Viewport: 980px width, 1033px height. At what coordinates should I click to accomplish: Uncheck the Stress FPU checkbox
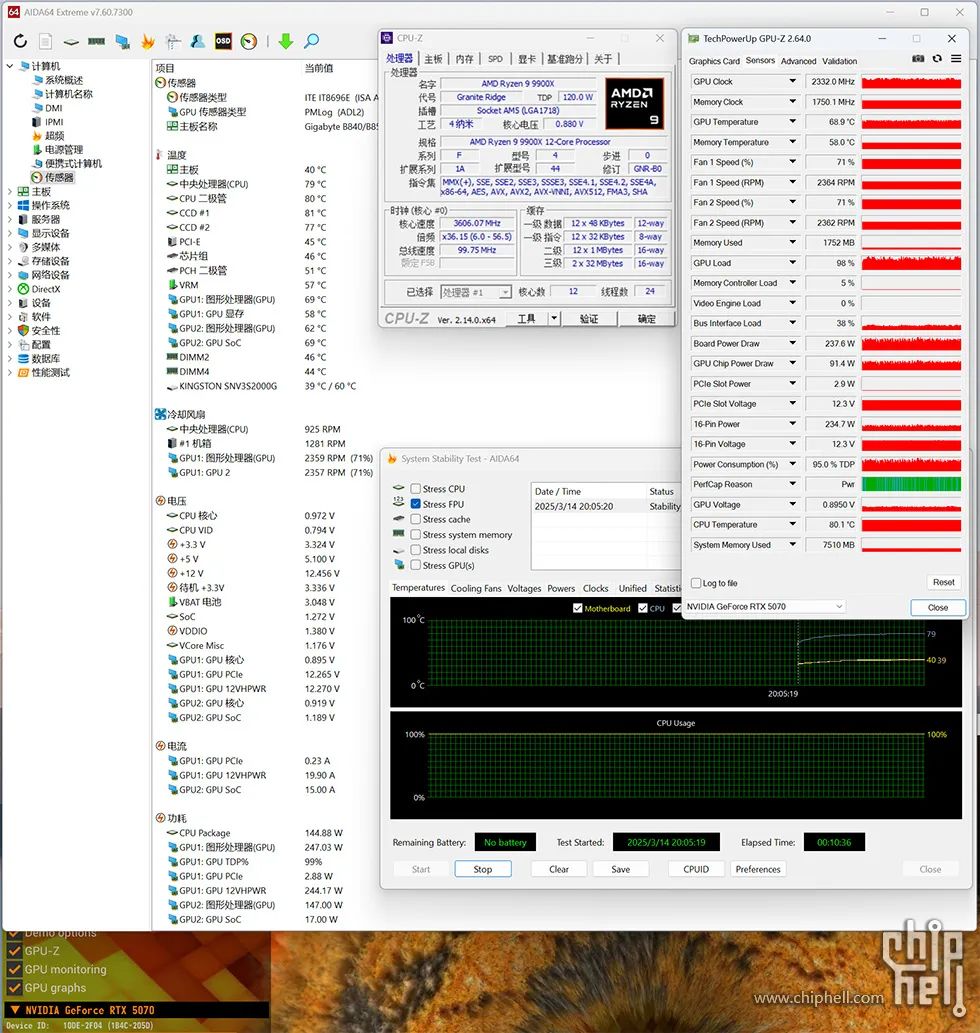pos(416,504)
